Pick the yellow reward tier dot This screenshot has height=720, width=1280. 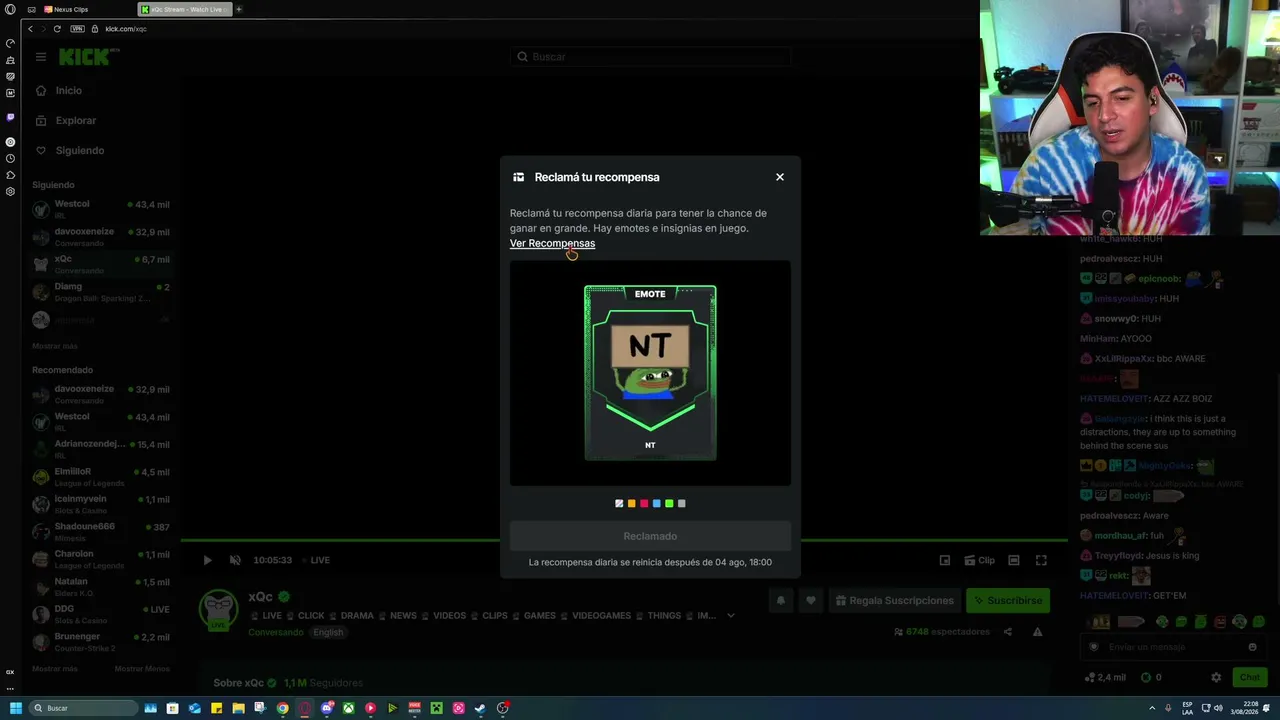click(x=631, y=504)
